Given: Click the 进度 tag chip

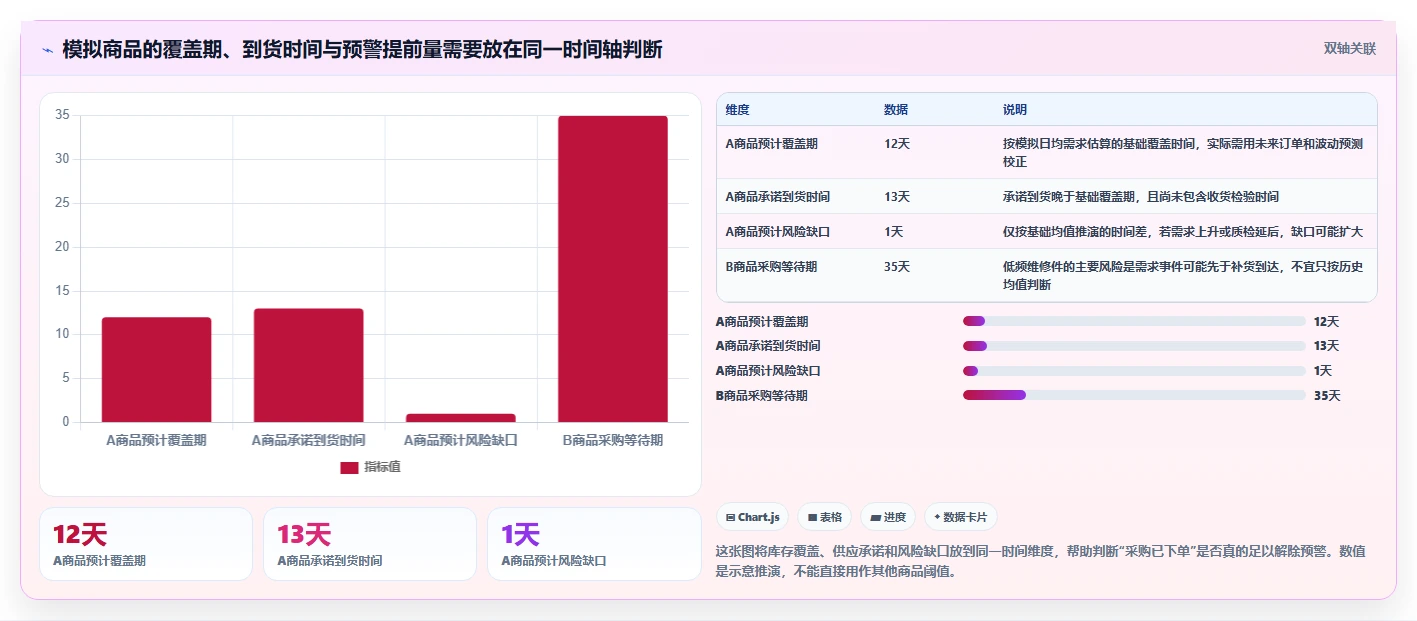Looking at the screenshot, I should point(888,517).
